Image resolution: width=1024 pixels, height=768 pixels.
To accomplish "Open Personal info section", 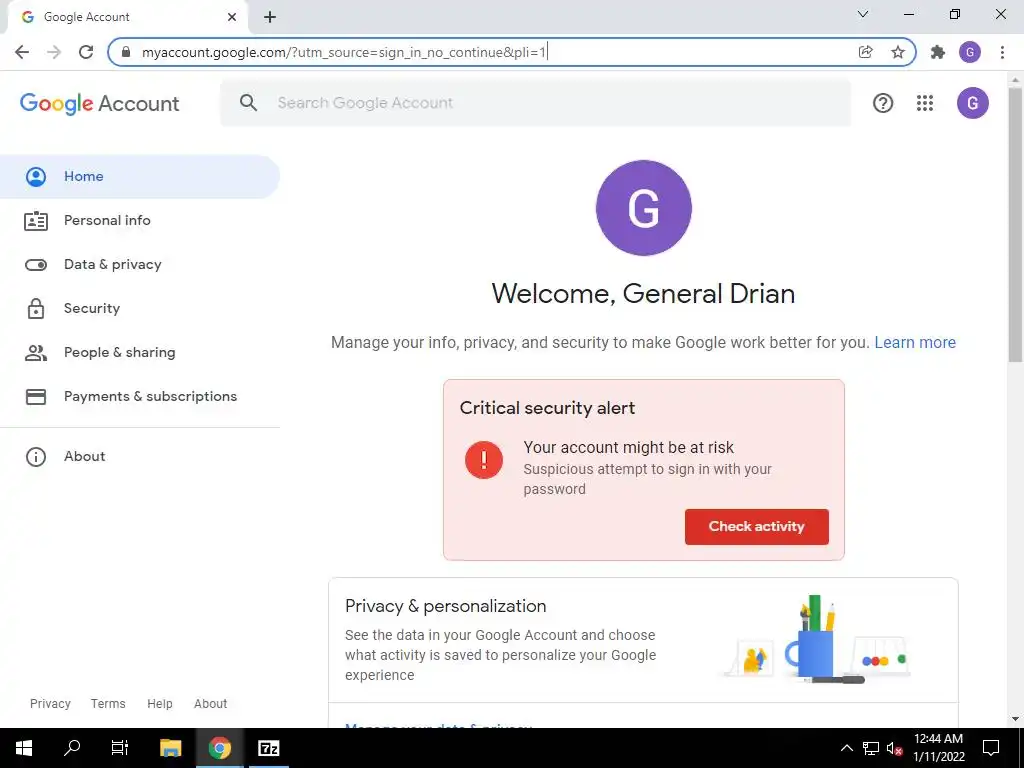I will pyautogui.click(x=140, y=221).
